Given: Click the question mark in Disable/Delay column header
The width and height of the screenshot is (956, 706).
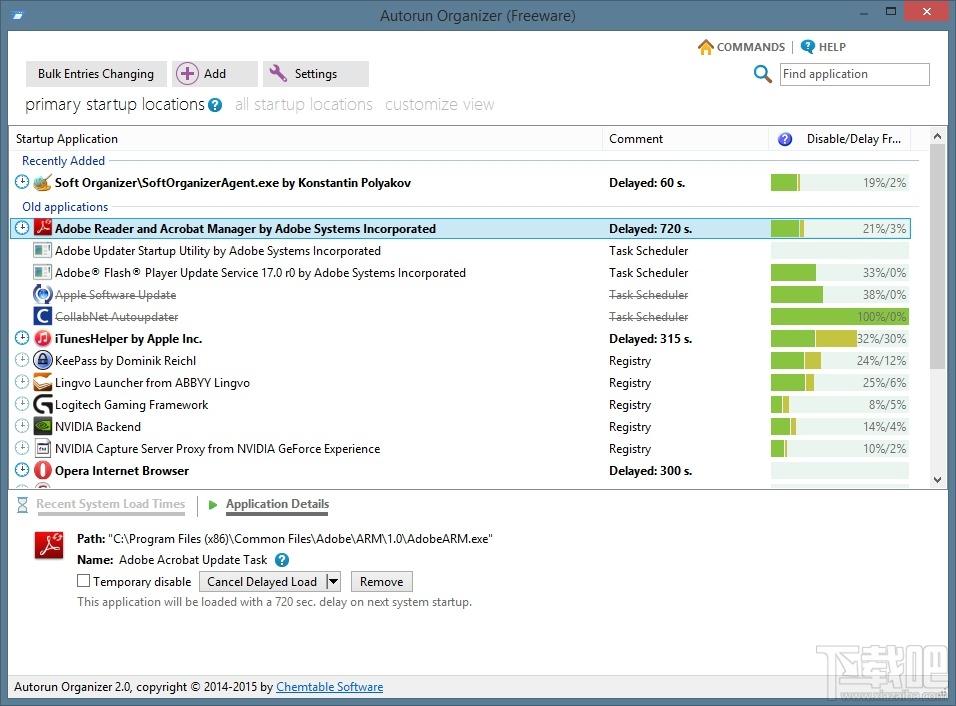Looking at the screenshot, I should tap(785, 139).
